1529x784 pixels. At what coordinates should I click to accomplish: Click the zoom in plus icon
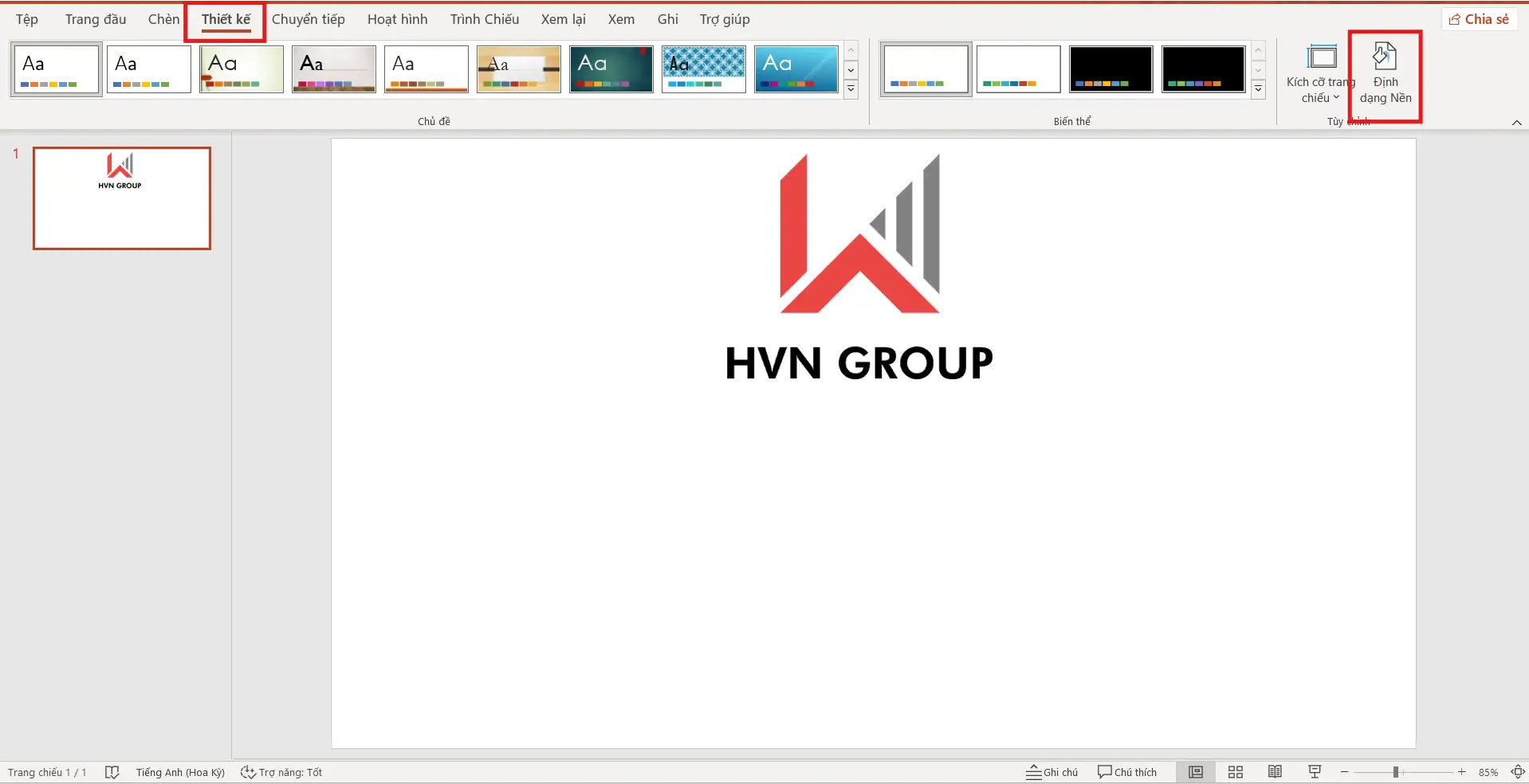tap(1461, 772)
